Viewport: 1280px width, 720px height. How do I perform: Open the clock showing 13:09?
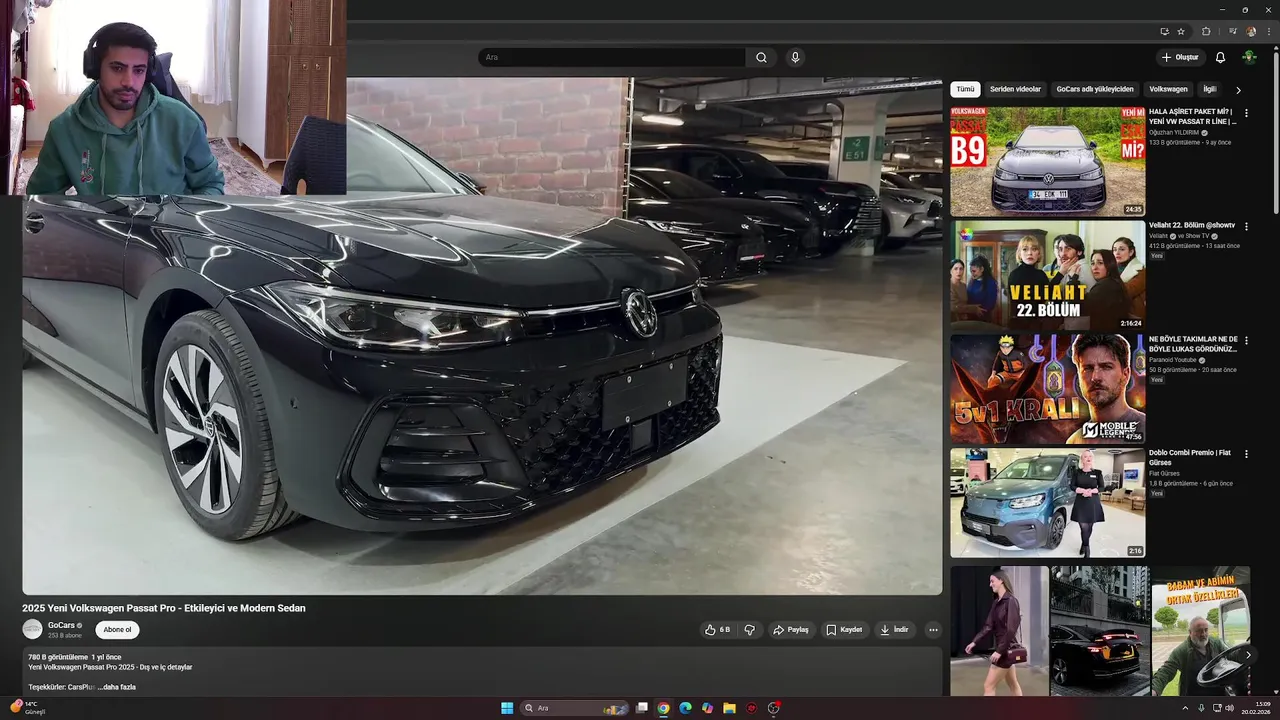1256,708
